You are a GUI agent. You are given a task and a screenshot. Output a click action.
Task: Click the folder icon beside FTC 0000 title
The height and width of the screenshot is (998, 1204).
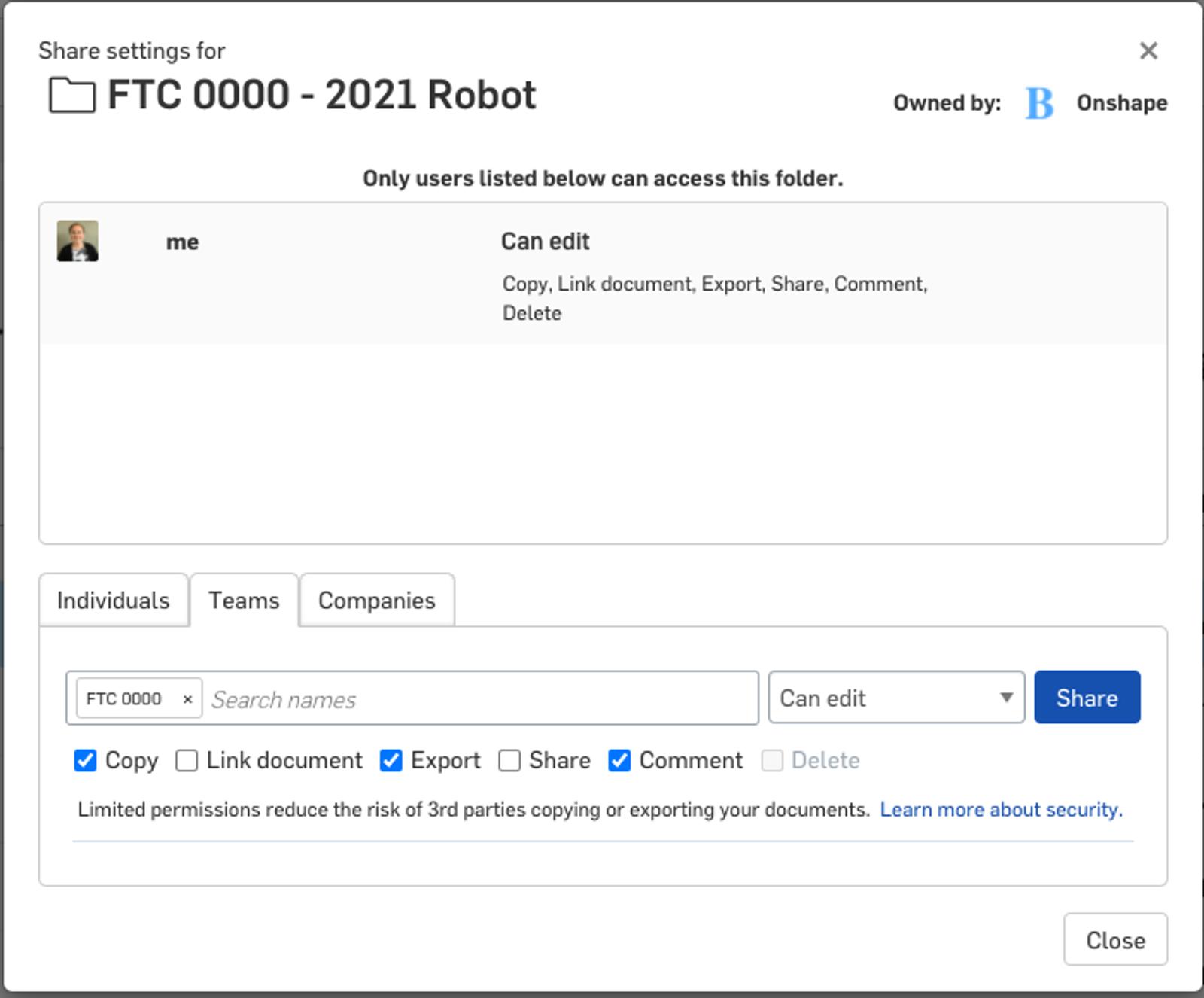(71, 96)
